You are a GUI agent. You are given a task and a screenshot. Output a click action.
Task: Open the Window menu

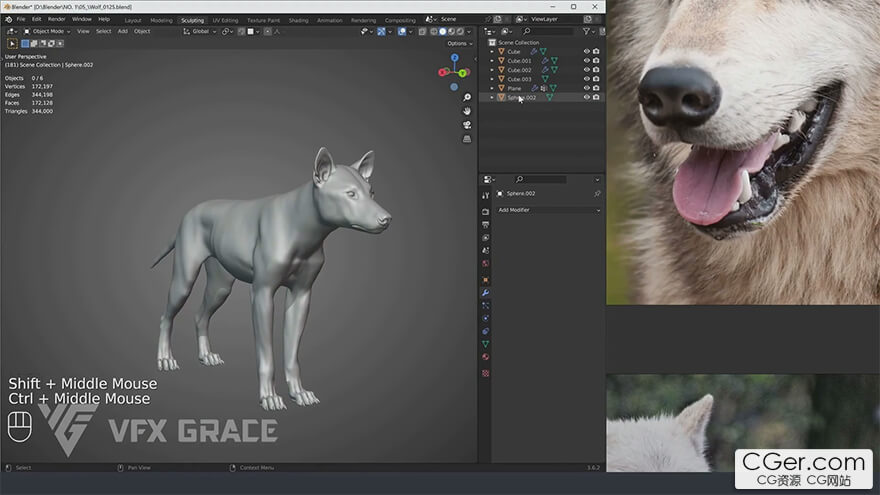click(82, 19)
